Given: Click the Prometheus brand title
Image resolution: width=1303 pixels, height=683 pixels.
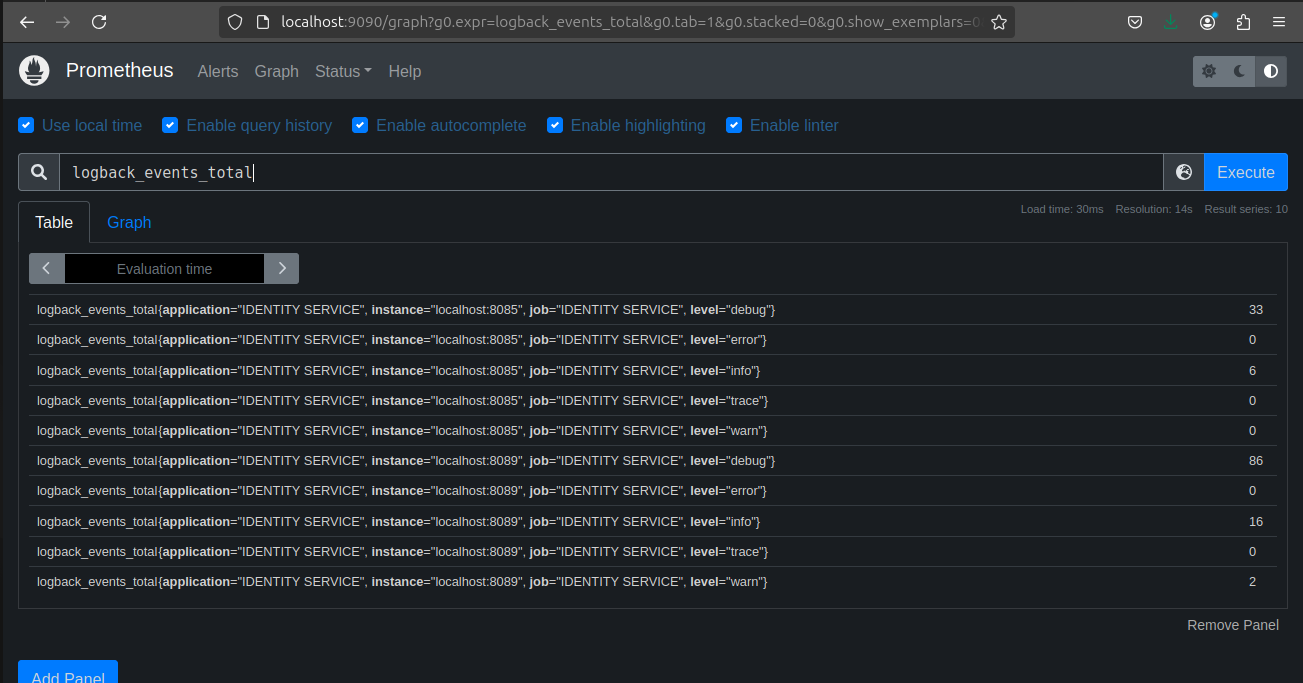Looking at the screenshot, I should (120, 71).
